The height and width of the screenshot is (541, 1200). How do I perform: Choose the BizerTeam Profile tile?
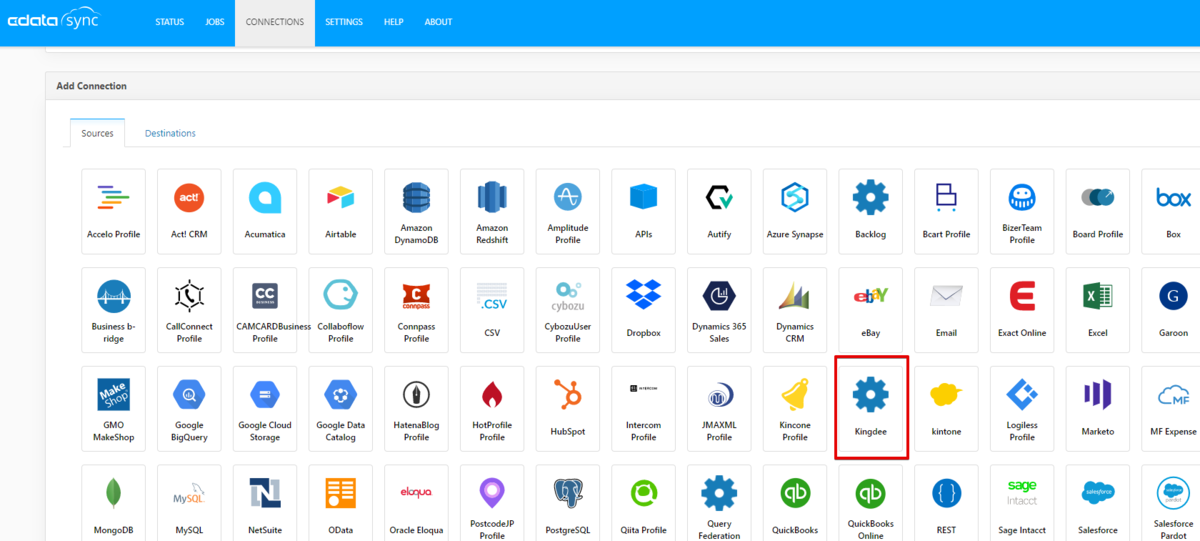point(1022,211)
